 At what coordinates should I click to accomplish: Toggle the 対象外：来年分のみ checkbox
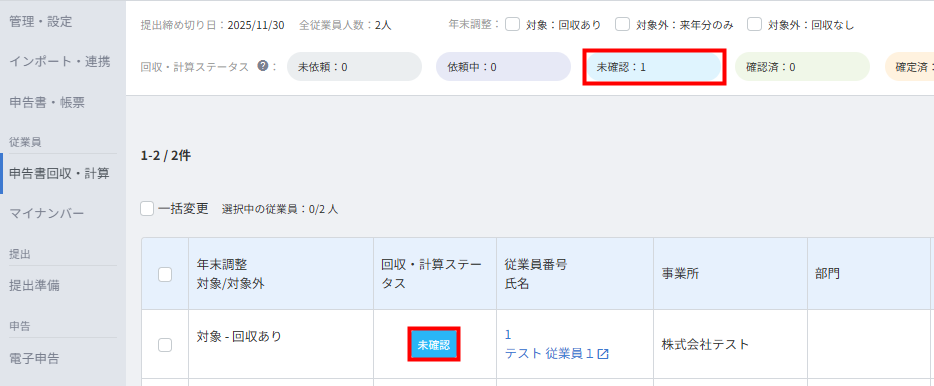[x=622, y=24]
